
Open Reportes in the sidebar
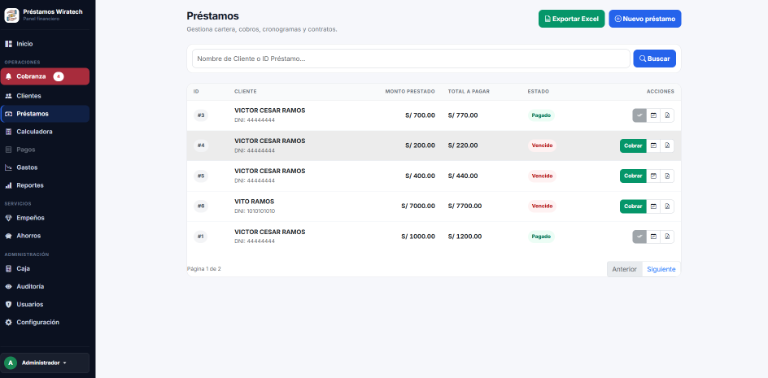[45, 186]
